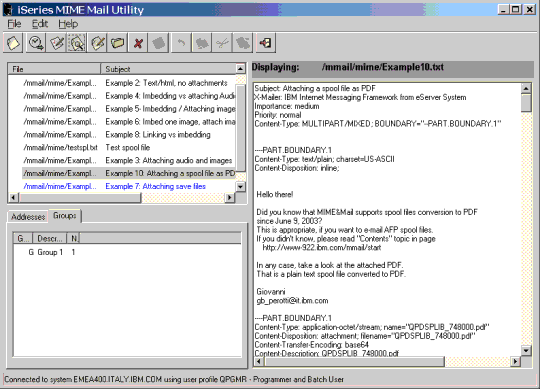Click the /mmail/mime/testspl.txt file name
The width and height of the screenshot is (540, 389).
61,147
